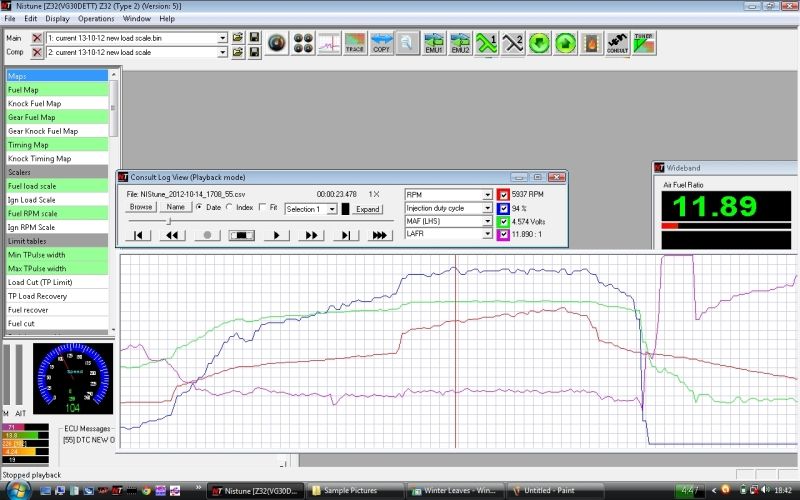This screenshot has height=500, width=800.
Task: Toggle the red RPM trace checkbox
Action: (x=503, y=194)
